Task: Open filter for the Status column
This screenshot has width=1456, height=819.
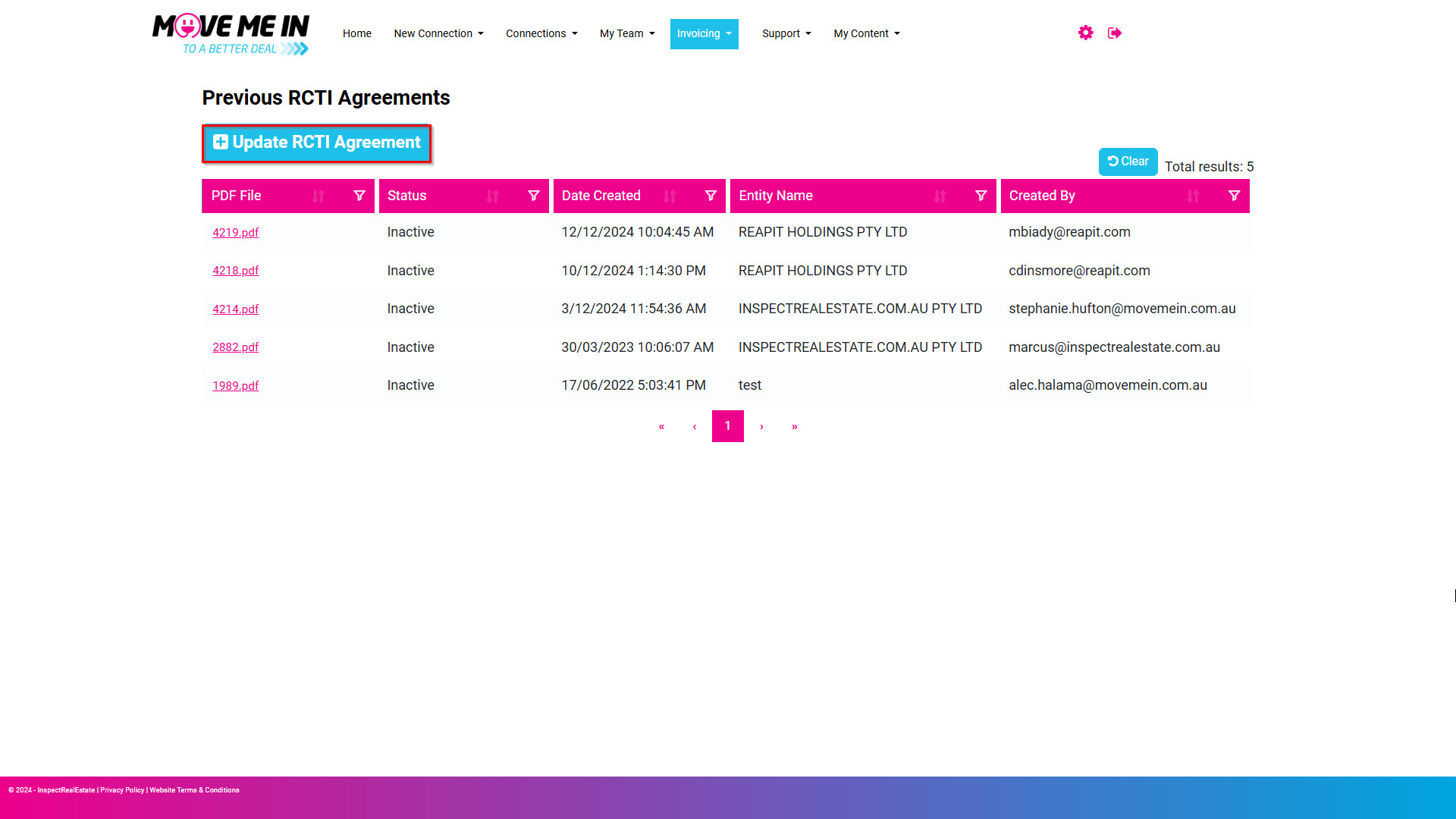Action: [x=534, y=196]
